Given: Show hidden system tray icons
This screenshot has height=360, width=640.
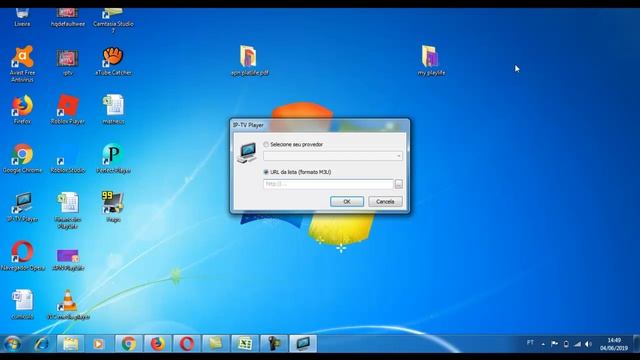Looking at the screenshot, I should coord(543,344).
